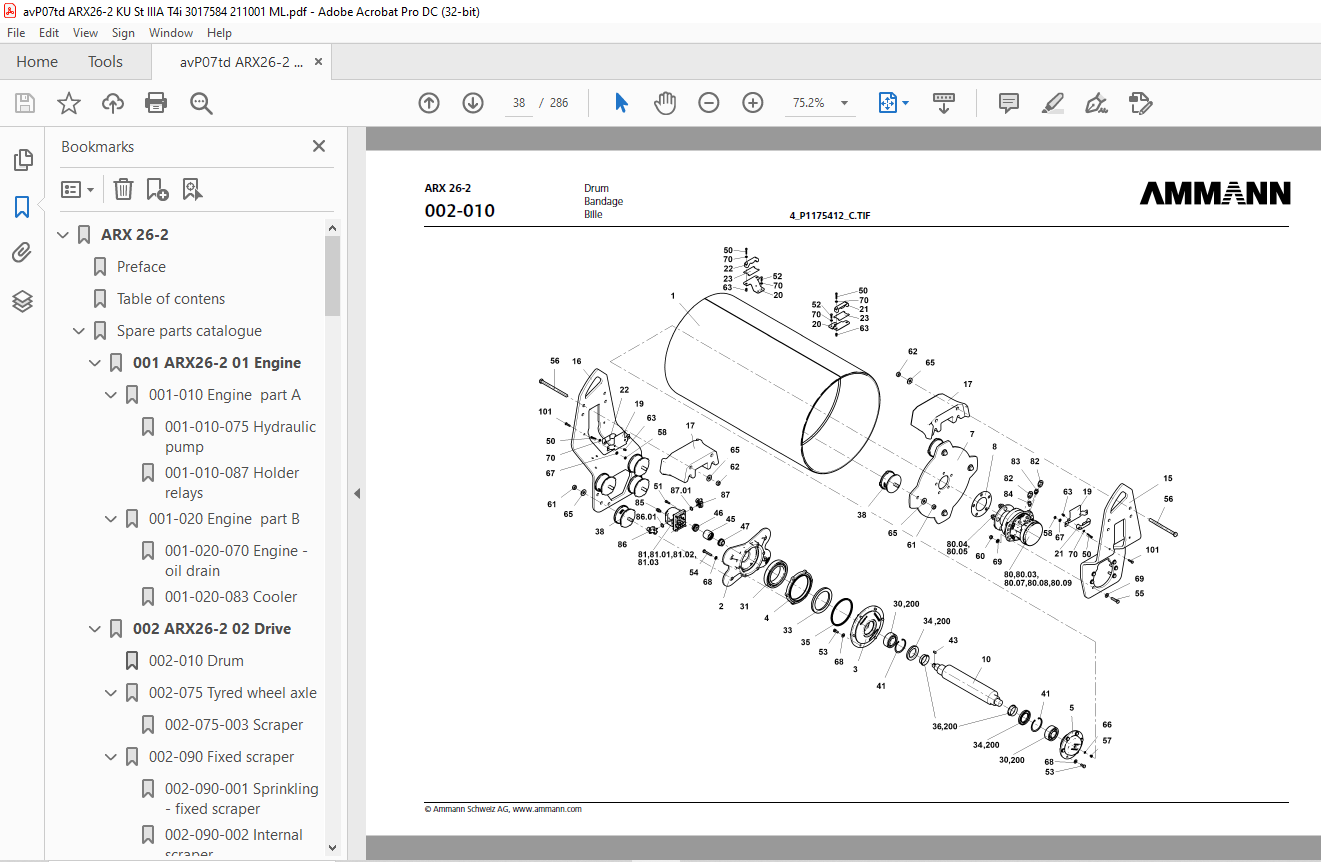
Task: Open bookmarks options menu dropdown
Action: (x=77, y=189)
